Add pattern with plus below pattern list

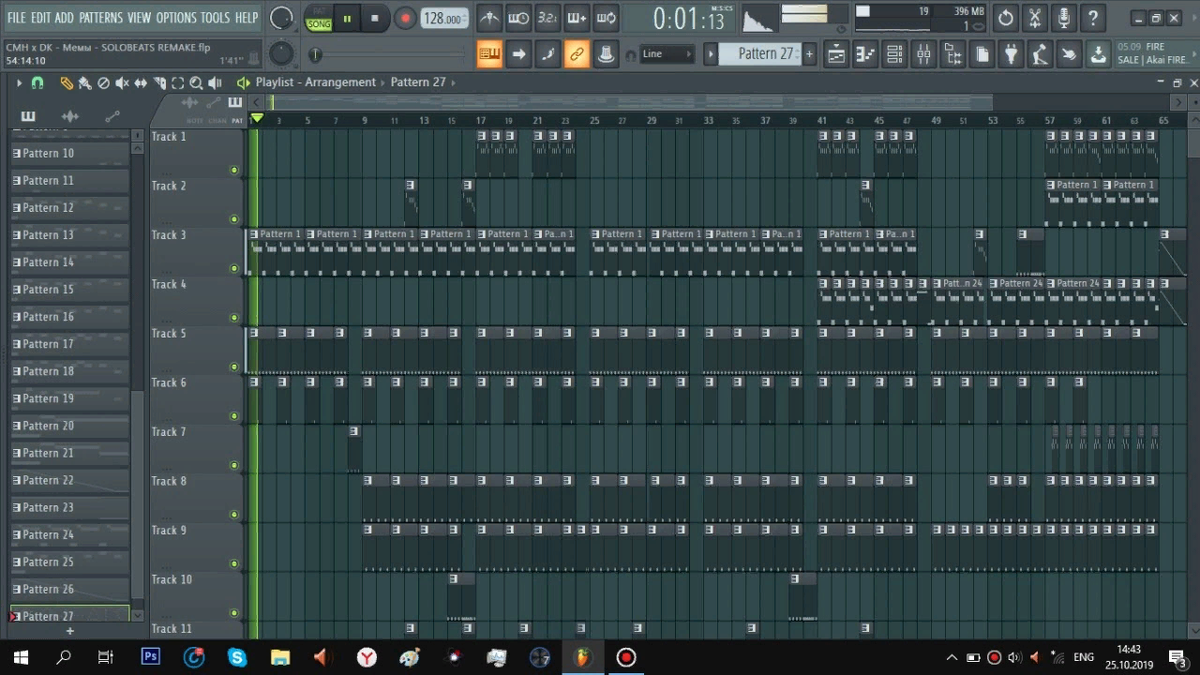click(x=70, y=631)
